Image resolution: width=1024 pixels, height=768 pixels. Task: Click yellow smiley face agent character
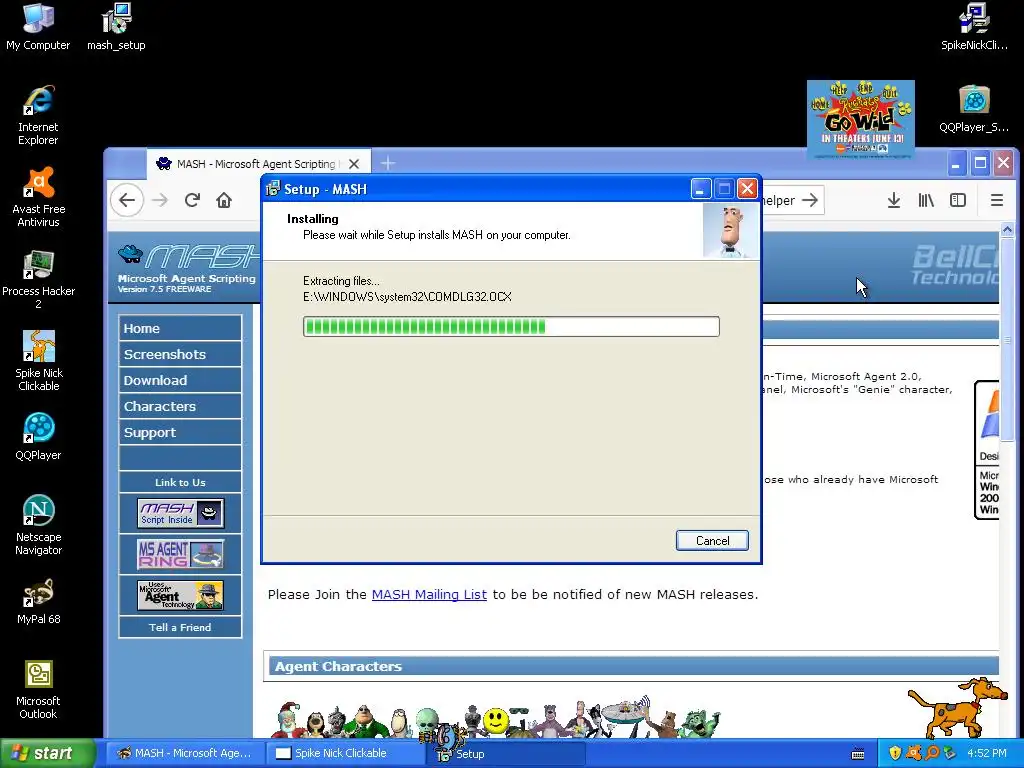pos(496,720)
